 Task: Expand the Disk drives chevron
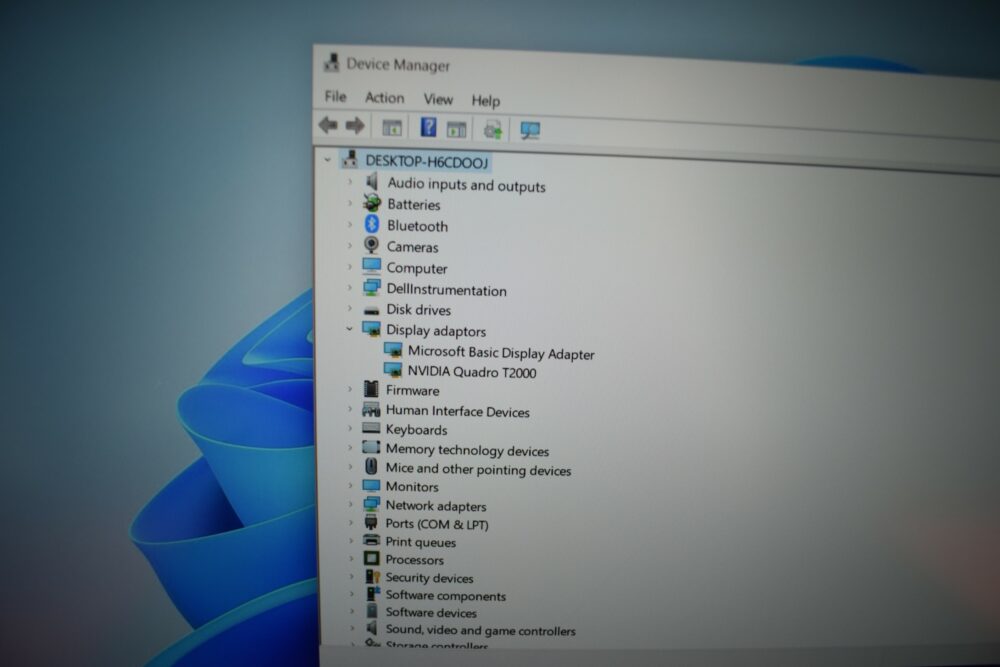349,308
